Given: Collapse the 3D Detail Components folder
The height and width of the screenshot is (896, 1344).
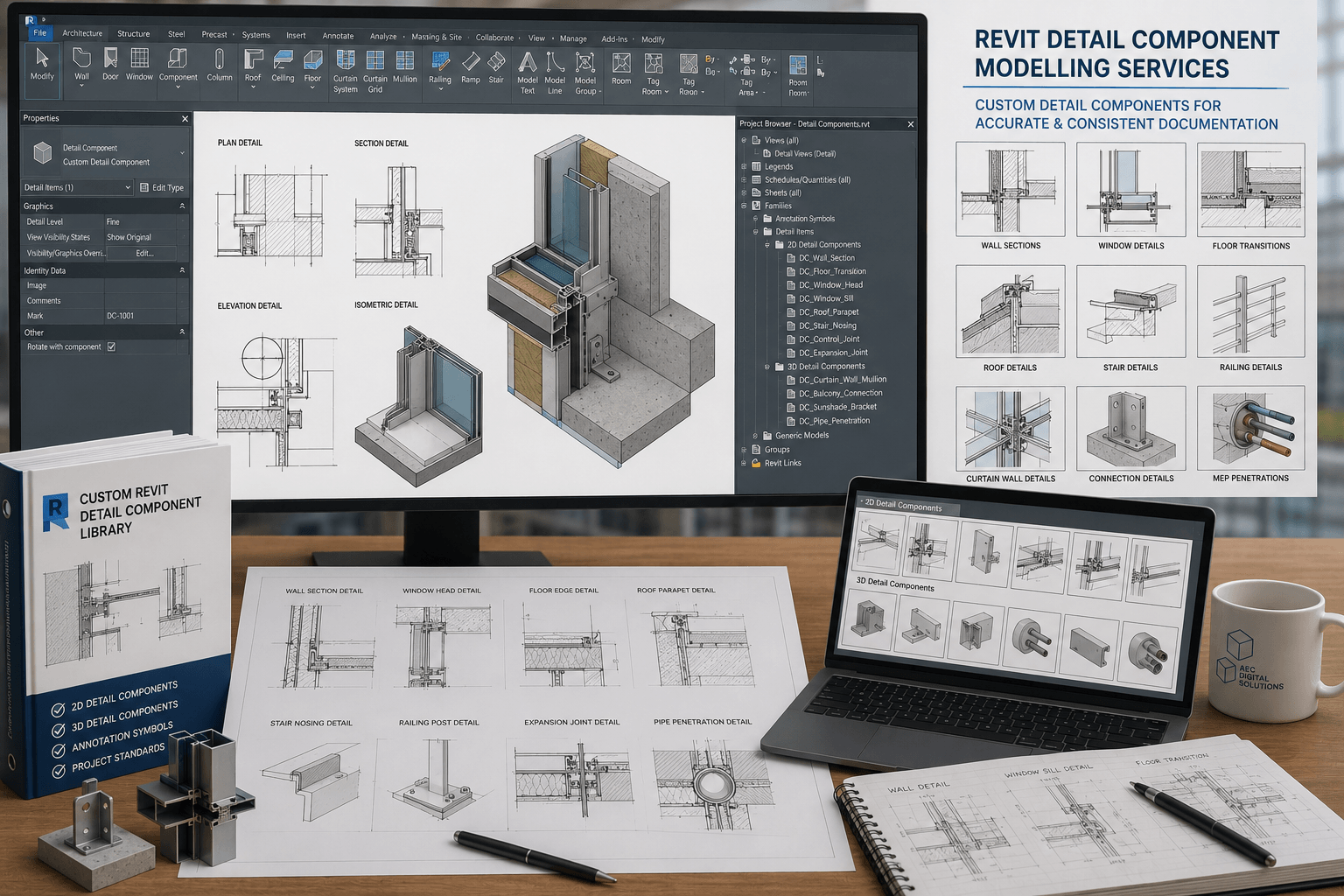Looking at the screenshot, I should coord(767,367).
